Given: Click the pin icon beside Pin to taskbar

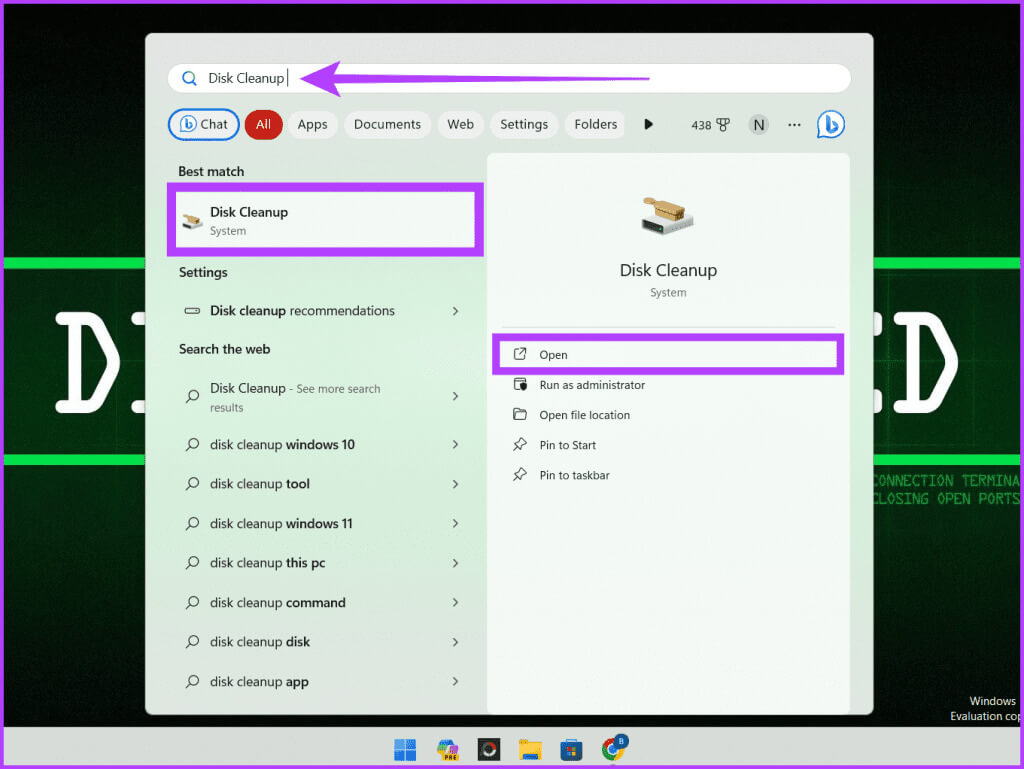Looking at the screenshot, I should coord(520,475).
